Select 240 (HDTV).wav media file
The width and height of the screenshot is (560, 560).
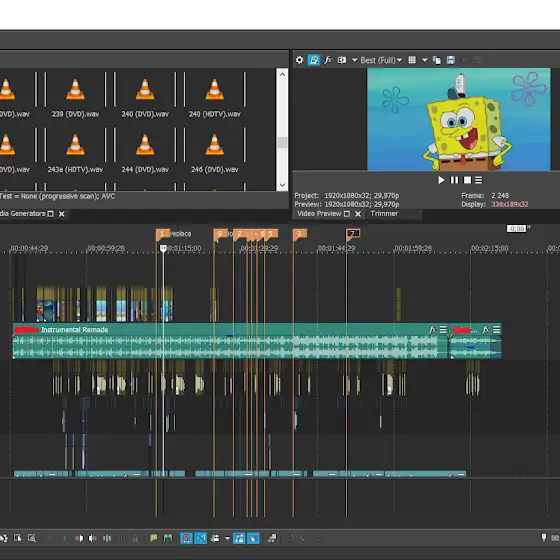tap(215, 94)
